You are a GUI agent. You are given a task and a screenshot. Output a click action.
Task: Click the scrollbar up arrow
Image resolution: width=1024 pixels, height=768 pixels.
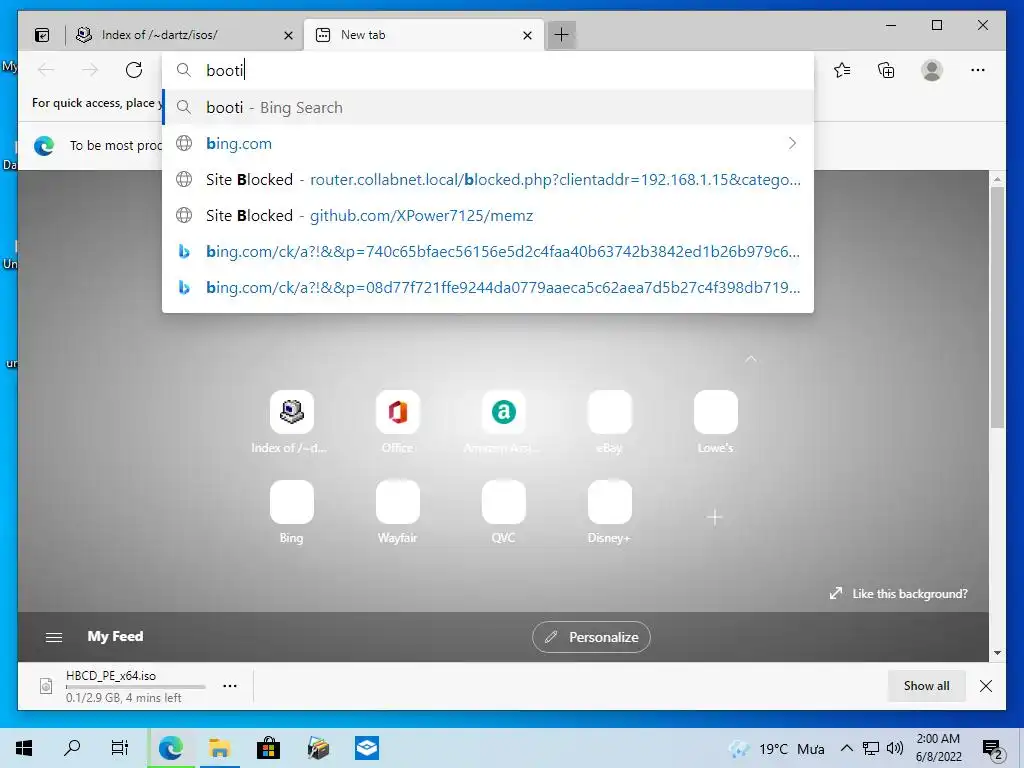tap(997, 179)
